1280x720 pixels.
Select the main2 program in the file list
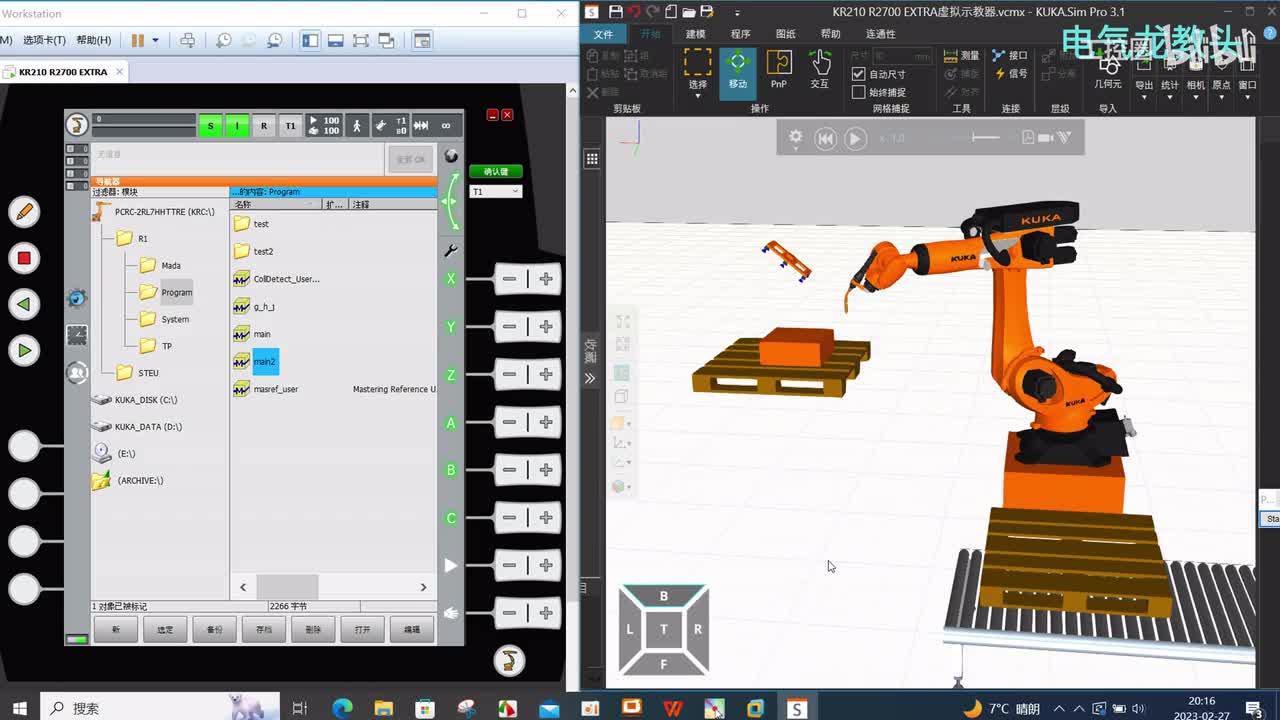tap(264, 361)
